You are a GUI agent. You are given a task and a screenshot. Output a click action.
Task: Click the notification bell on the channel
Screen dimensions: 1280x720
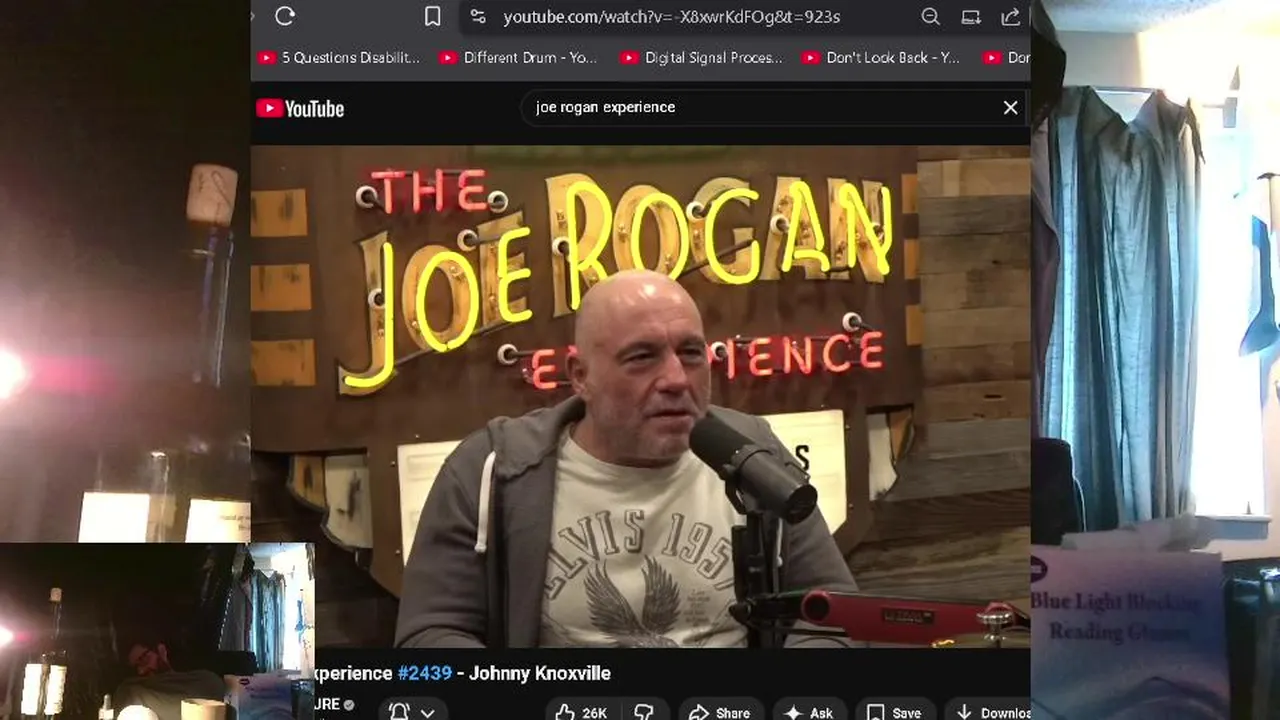tap(398, 712)
